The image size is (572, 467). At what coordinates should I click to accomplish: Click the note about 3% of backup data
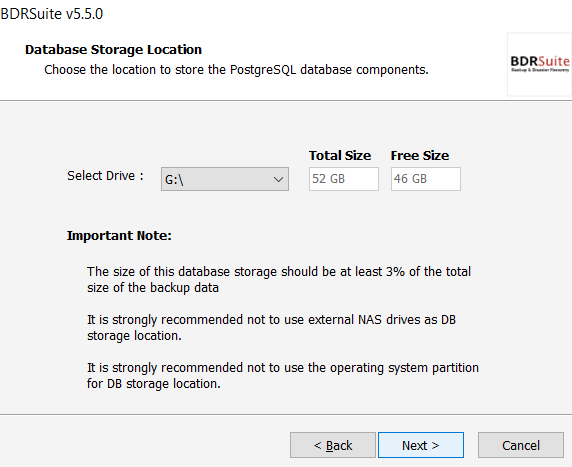(279, 279)
